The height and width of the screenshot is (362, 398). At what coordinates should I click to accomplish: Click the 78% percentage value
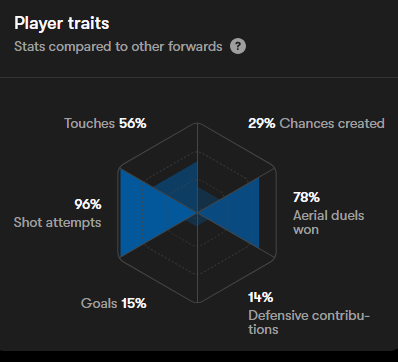[x=306, y=197]
